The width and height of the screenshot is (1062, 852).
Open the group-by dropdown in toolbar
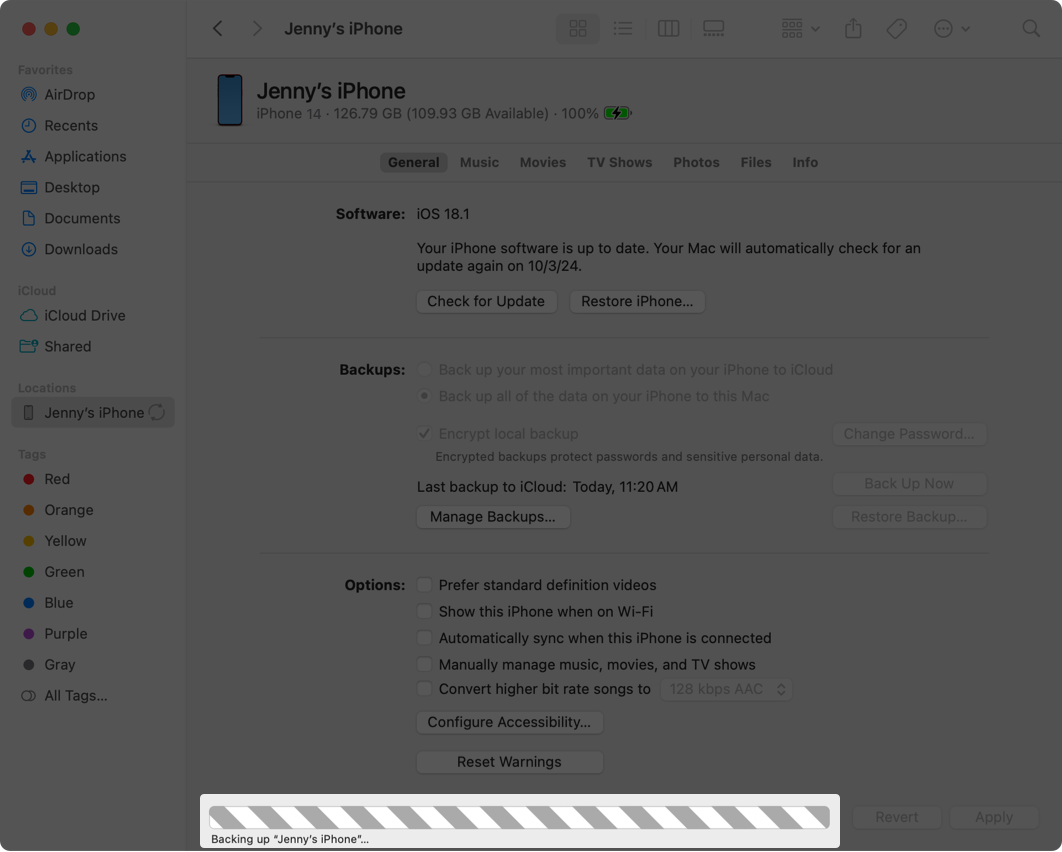tap(800, 29)
